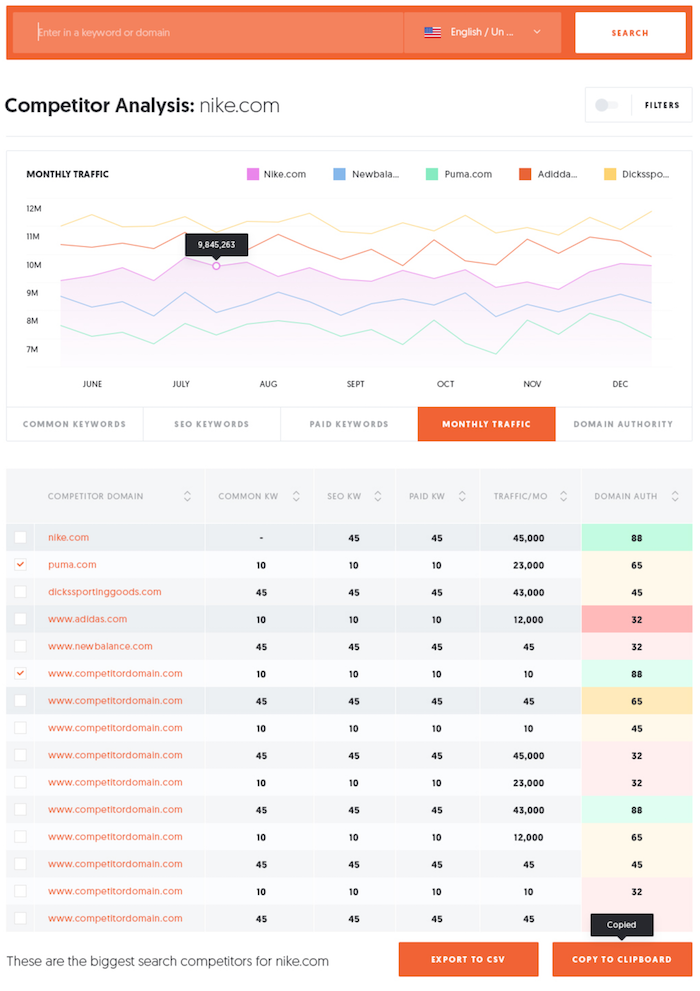The width and height of the screenshot is (700, 991).
Task: Sort by Competitor Domain column arrows
Action: pyautogui.click(x=187, y=496)
